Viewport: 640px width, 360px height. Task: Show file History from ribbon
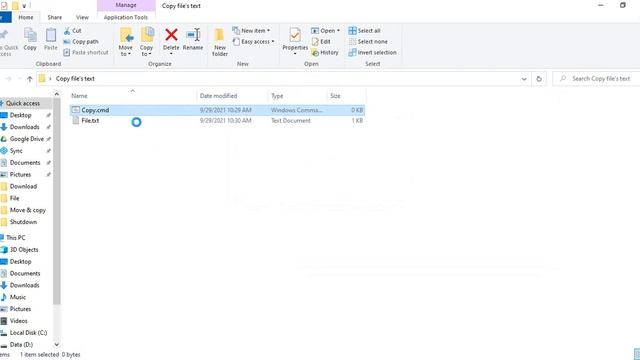325,53
